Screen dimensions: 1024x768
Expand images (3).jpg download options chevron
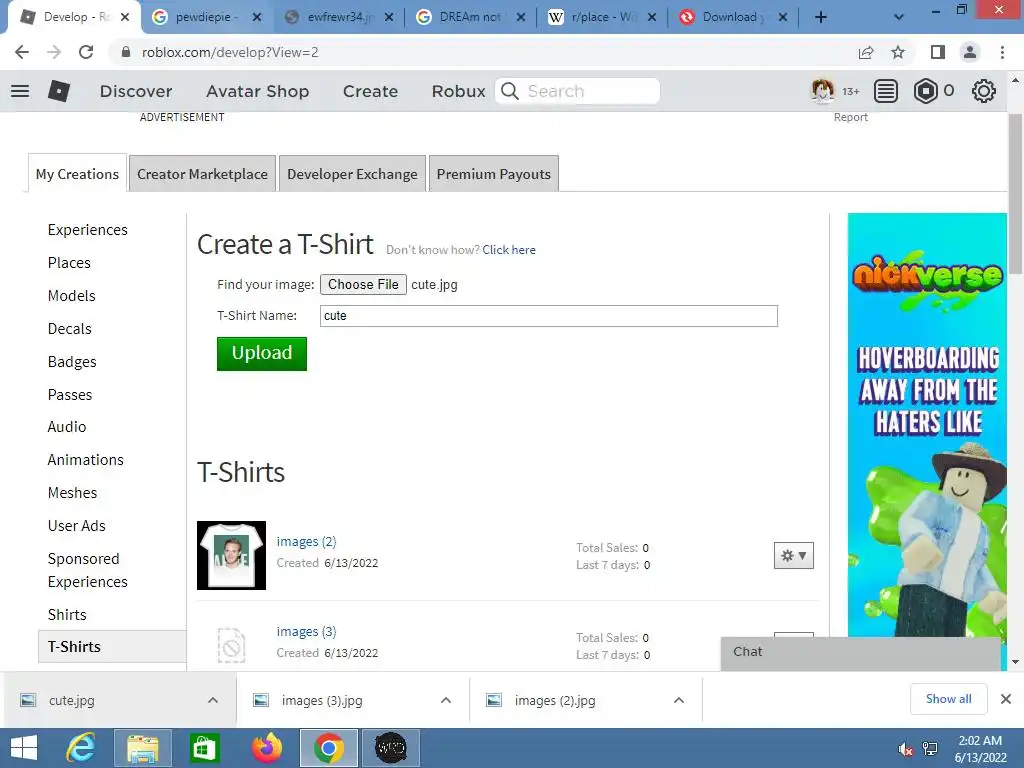446,700
